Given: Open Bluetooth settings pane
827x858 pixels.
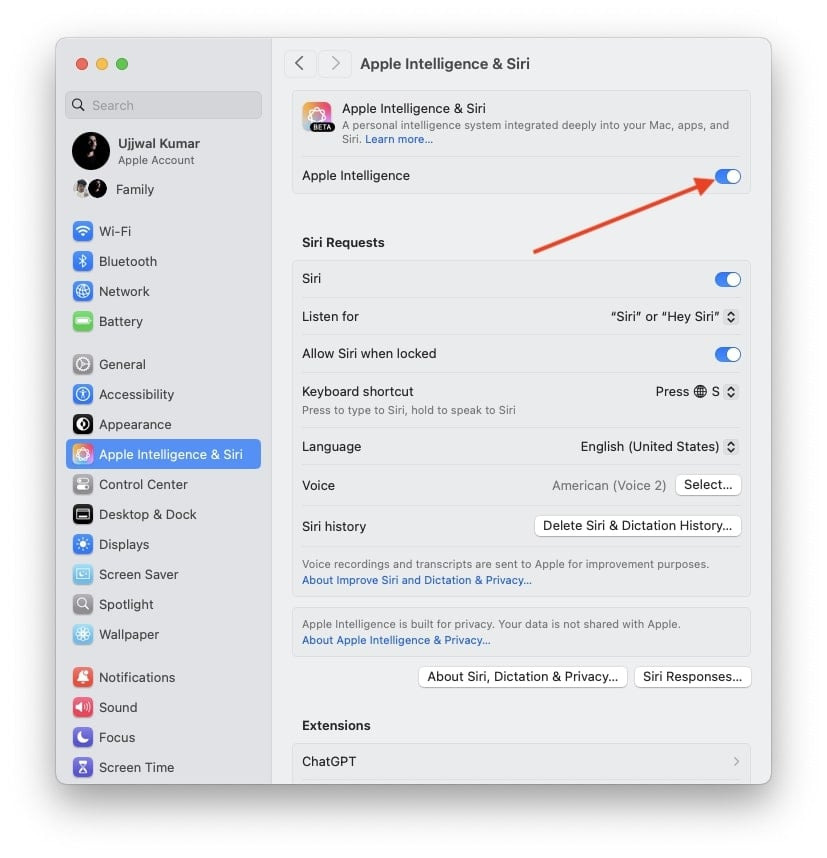Looking at the screenshot, I should click(x=163, y=262).
